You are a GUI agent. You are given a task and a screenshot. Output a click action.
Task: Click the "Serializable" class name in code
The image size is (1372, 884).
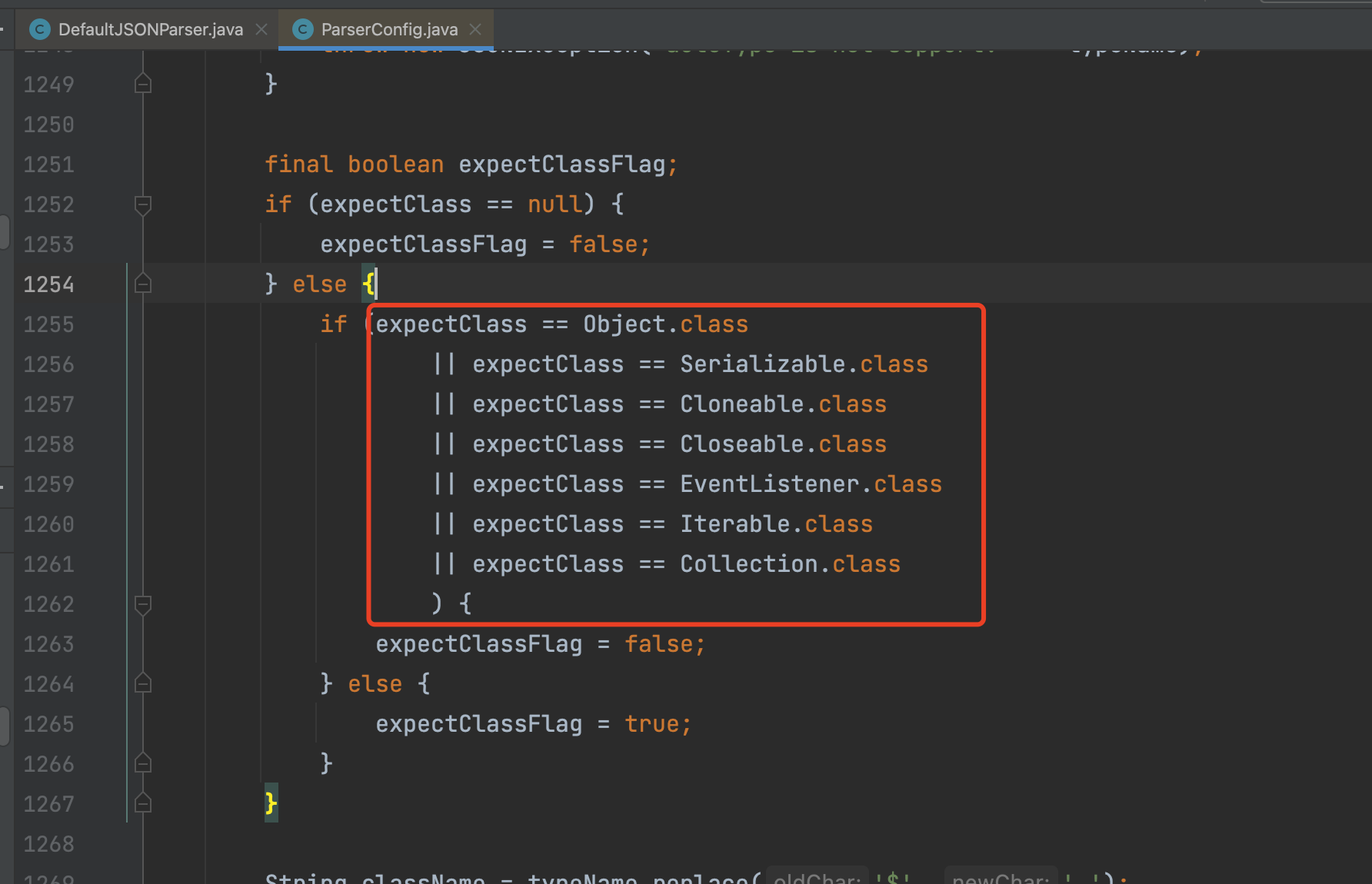point(762,364)
